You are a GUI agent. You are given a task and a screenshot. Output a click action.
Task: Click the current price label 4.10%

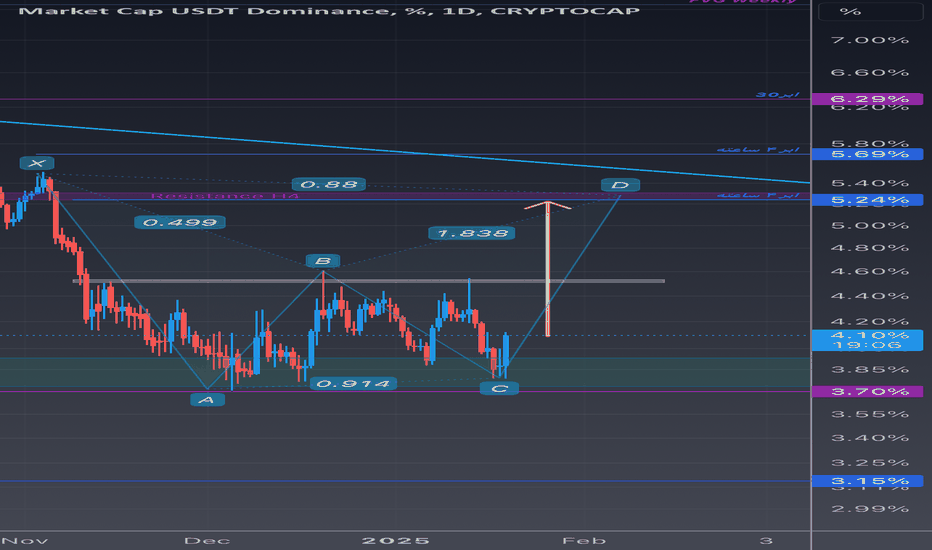pos(868,340)
